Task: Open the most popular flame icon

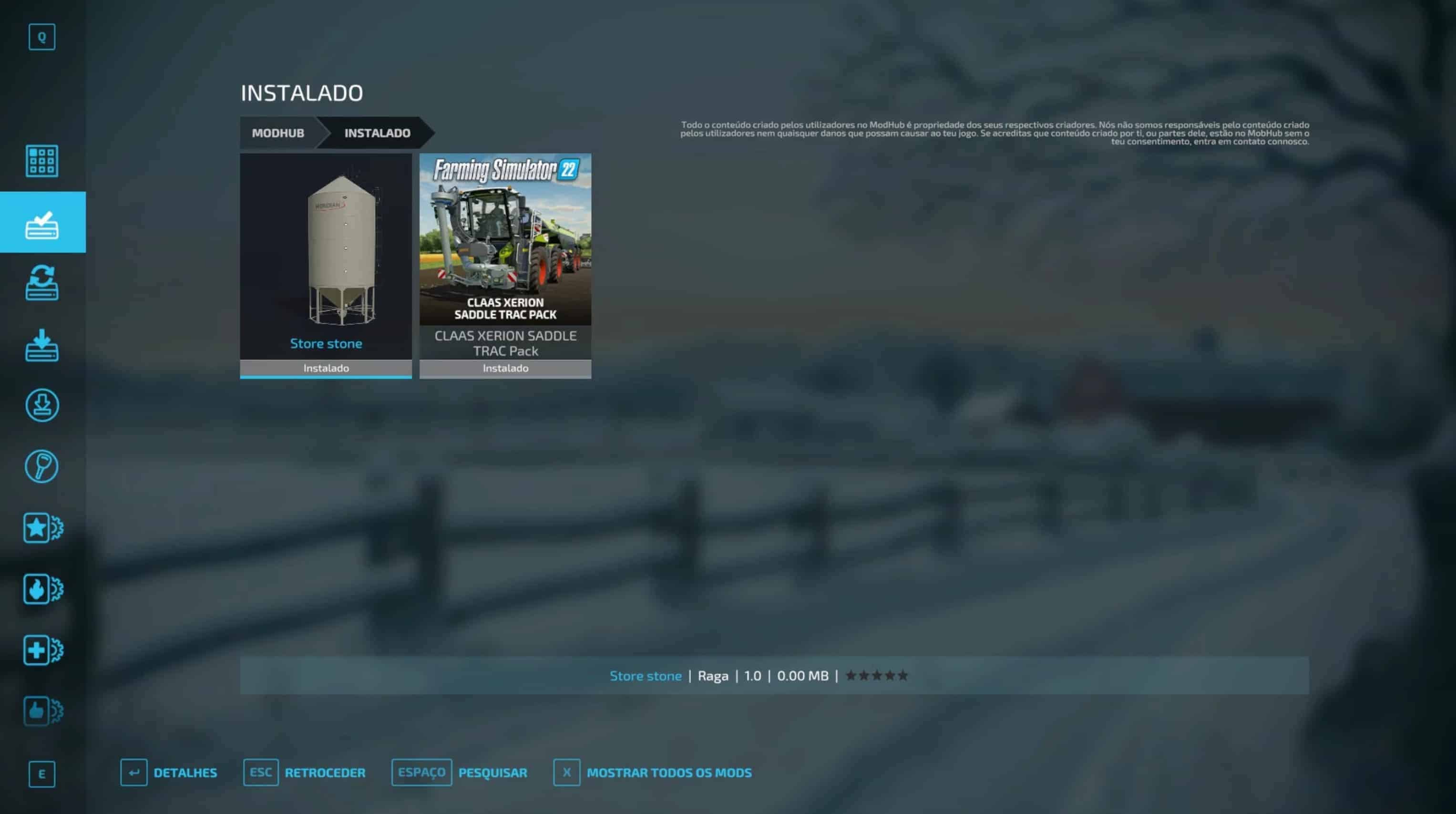Action: click(42, 589)
